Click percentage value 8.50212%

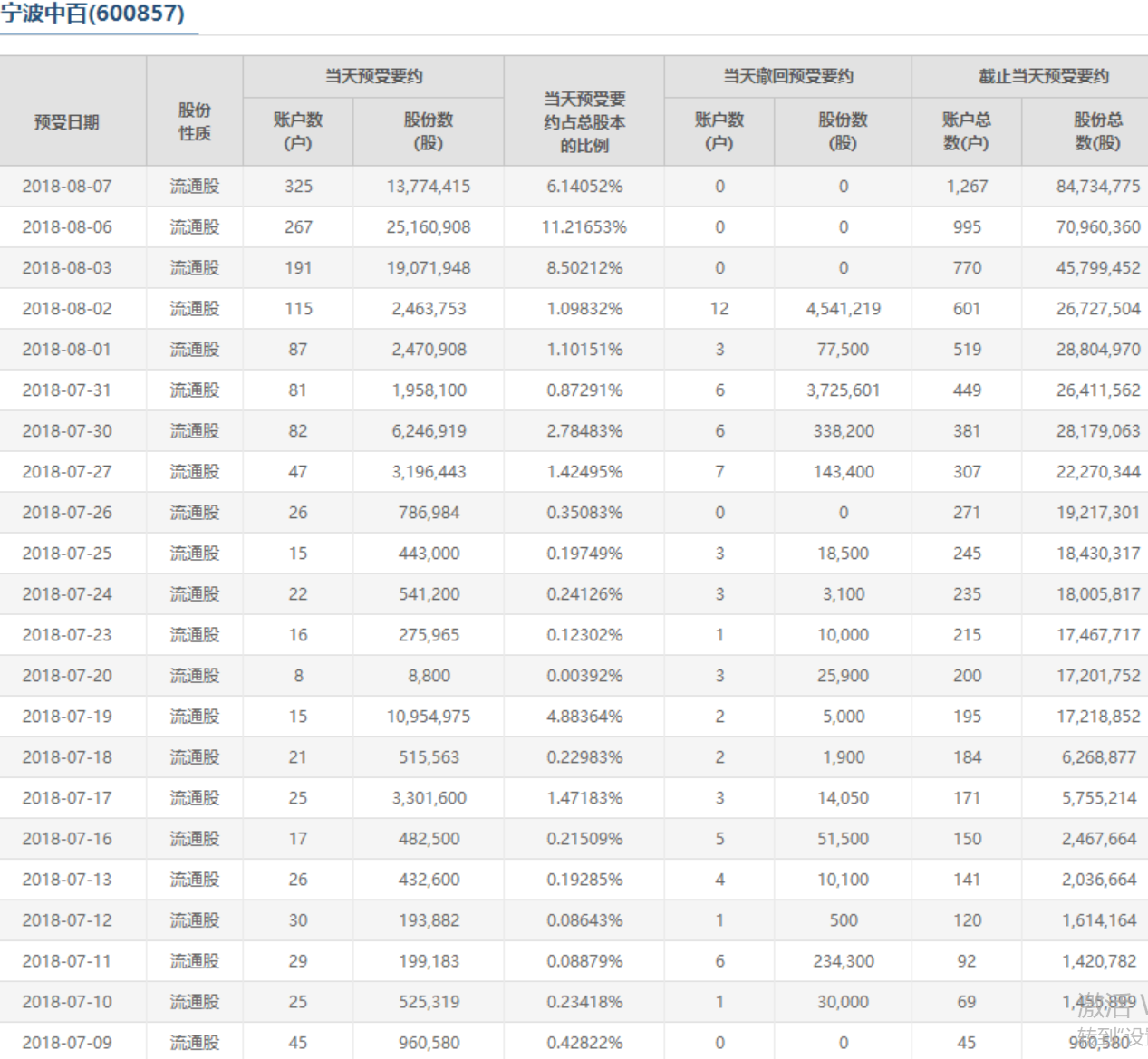click(x=584, y=268)
